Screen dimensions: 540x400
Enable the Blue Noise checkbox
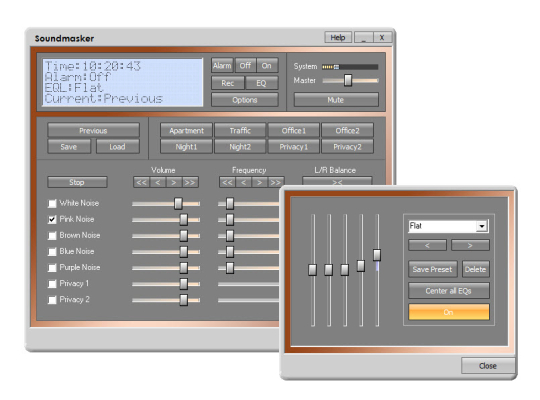point(52,252)
